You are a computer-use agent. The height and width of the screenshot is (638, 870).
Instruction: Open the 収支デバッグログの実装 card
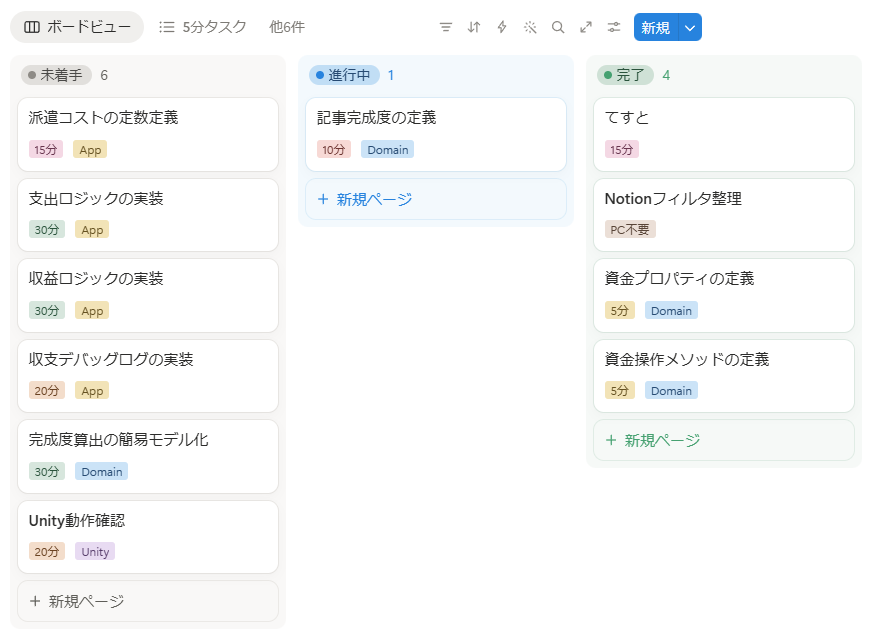pos(148,376)
